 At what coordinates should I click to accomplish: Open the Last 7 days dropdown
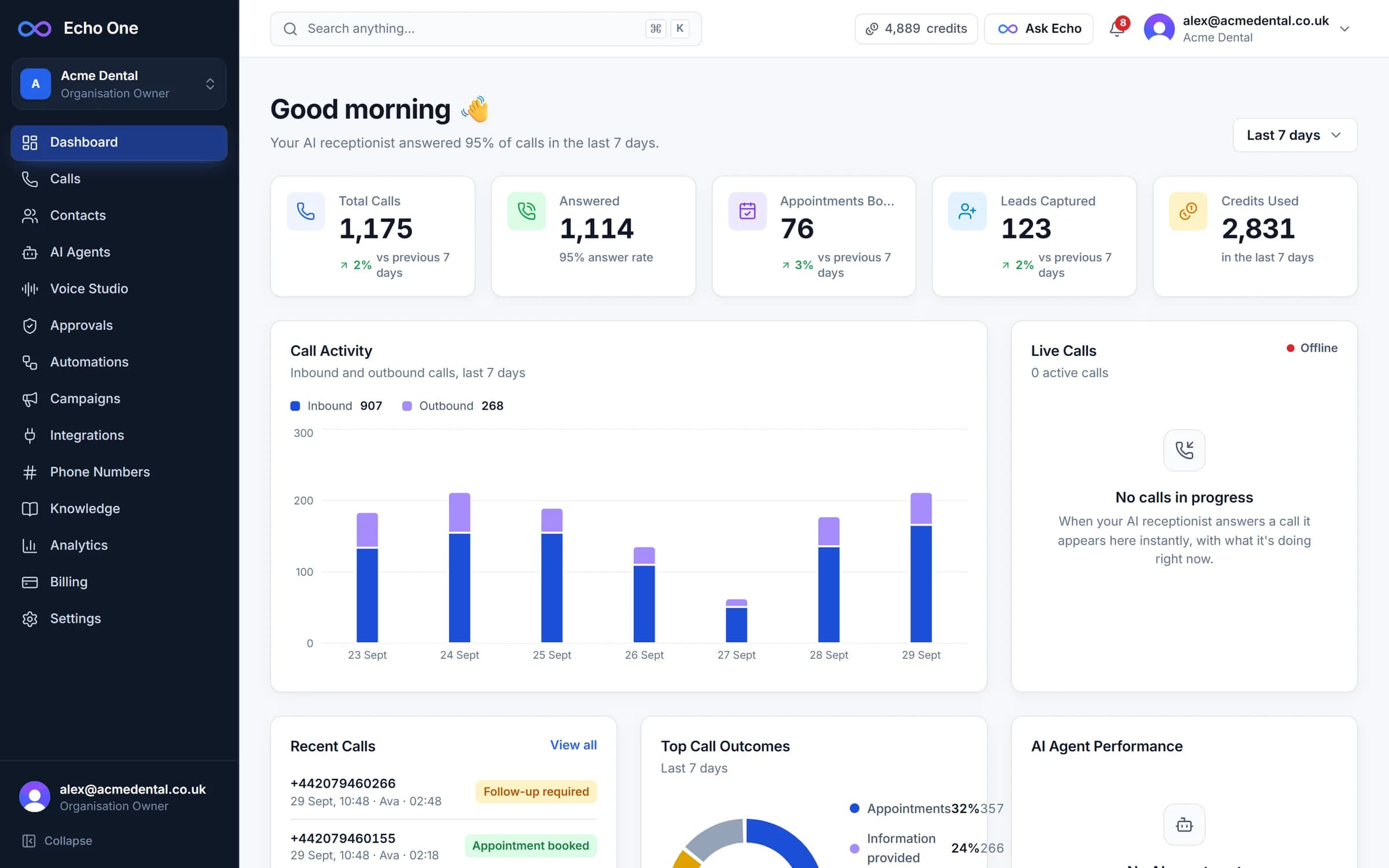[x=1295, y=135]
